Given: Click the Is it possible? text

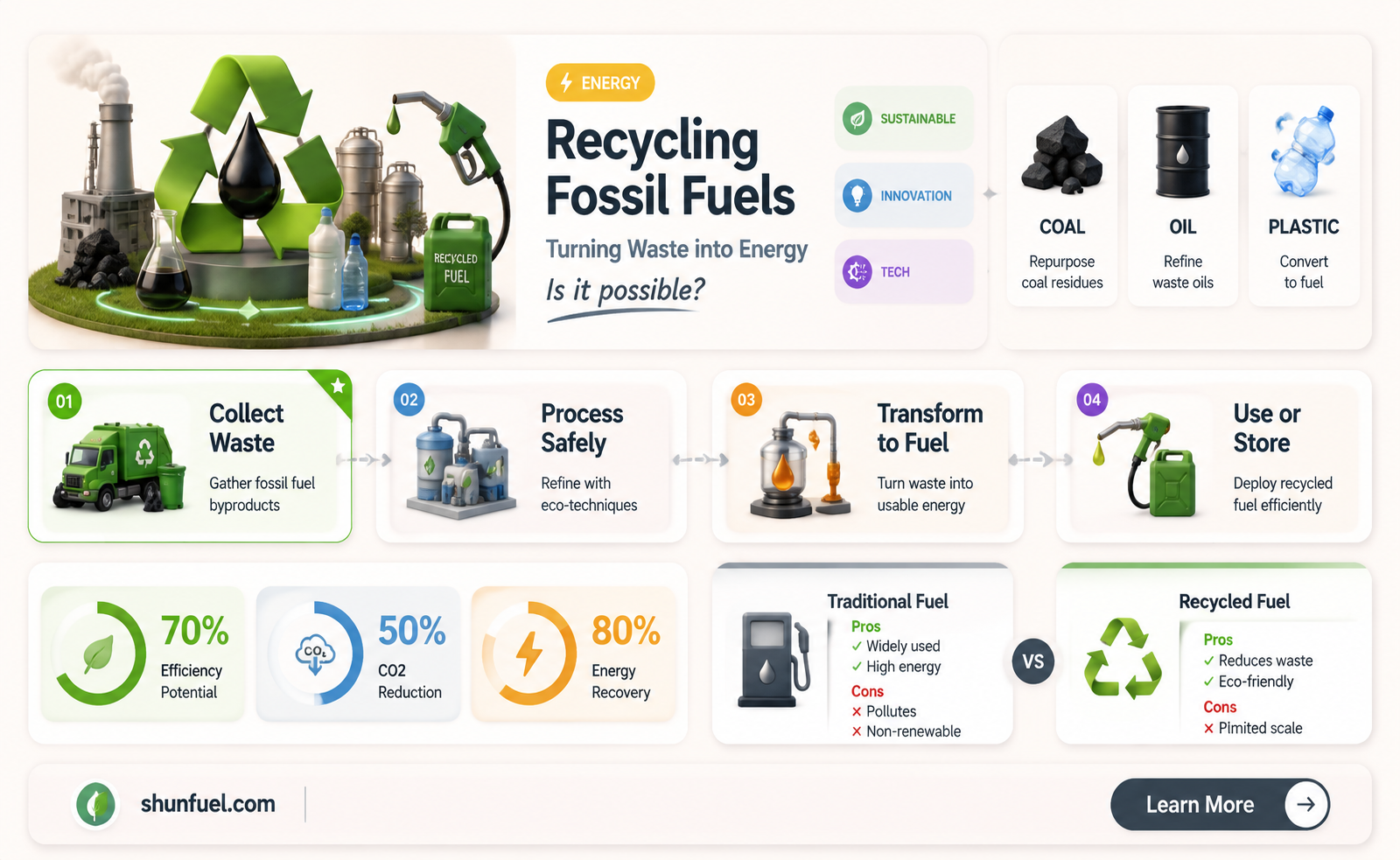Looking at the screenshot, I should pos(625,290).
